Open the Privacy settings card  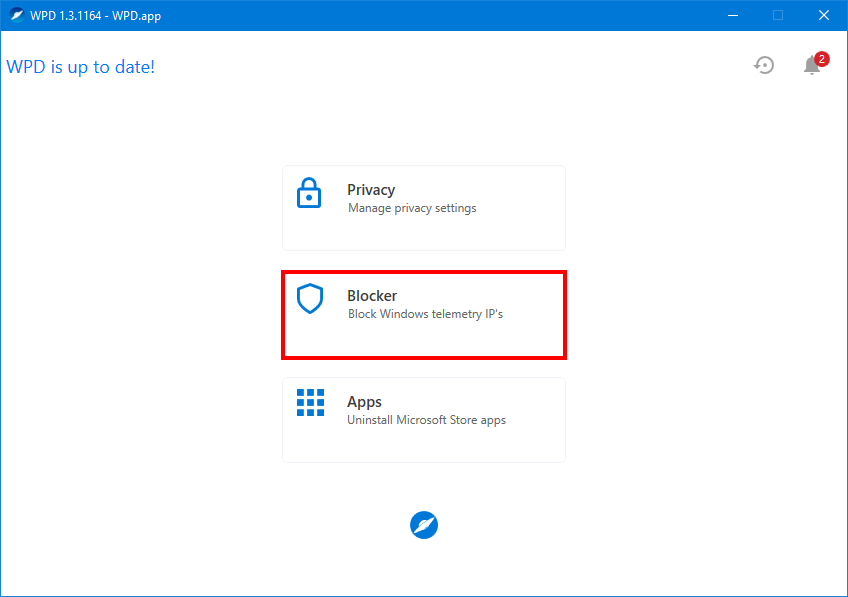[423, 208]
